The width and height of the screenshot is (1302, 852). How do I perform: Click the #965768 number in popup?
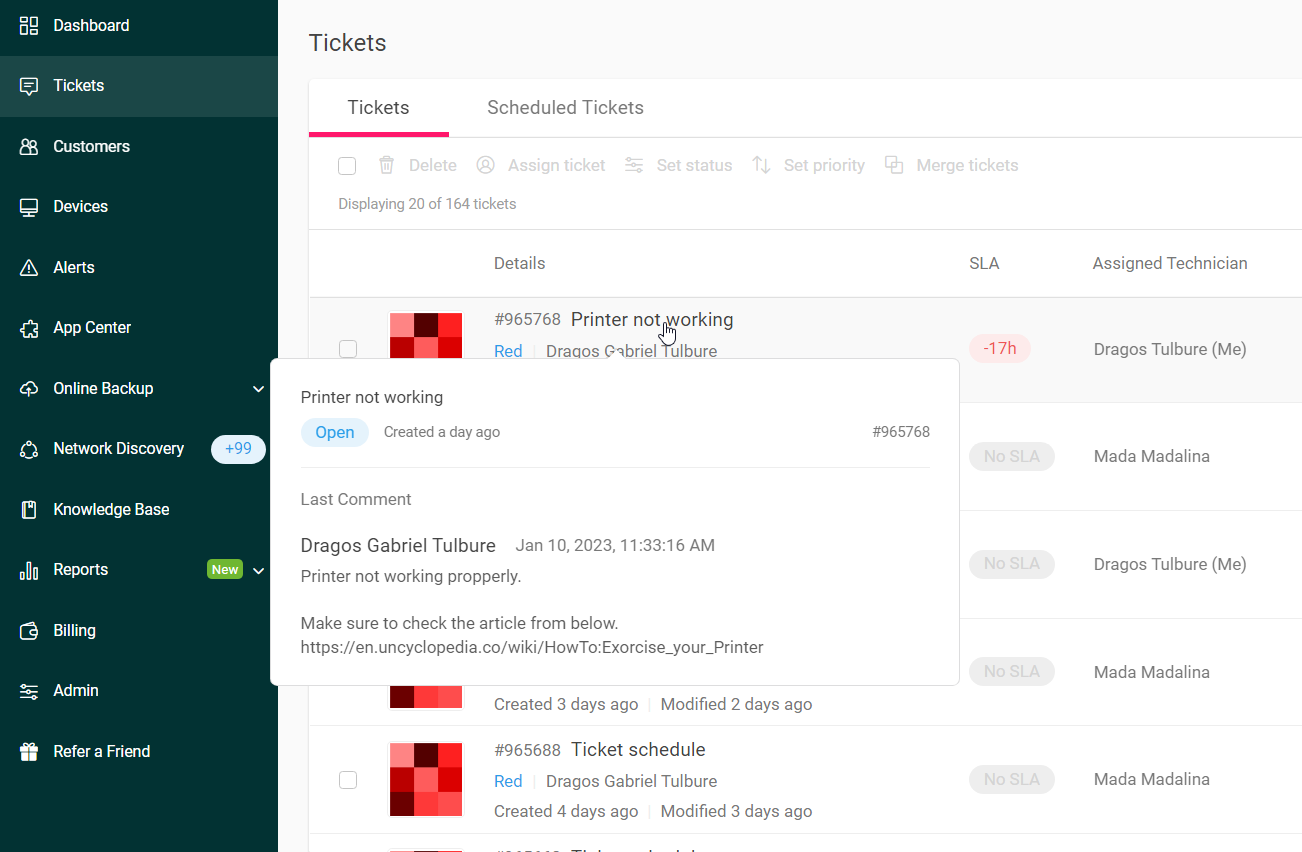[x=901, y=432]
